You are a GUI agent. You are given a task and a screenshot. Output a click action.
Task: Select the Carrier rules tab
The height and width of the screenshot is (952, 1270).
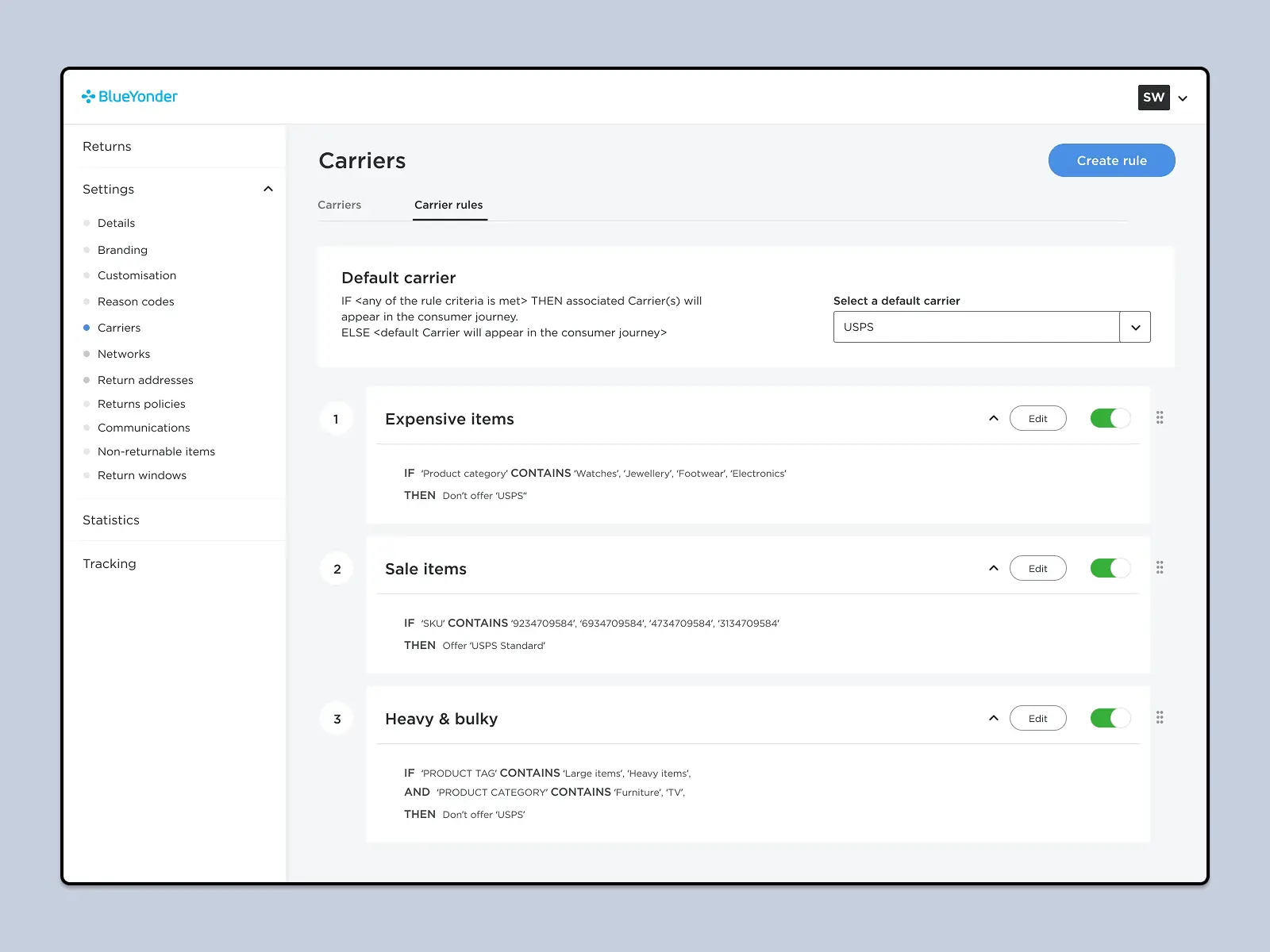coord(448,205)
